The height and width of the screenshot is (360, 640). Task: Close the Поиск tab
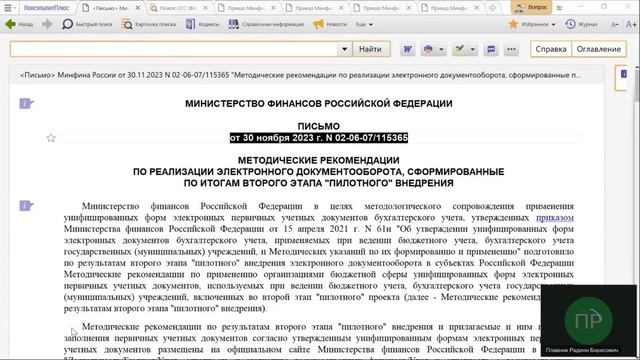[206, 8]
